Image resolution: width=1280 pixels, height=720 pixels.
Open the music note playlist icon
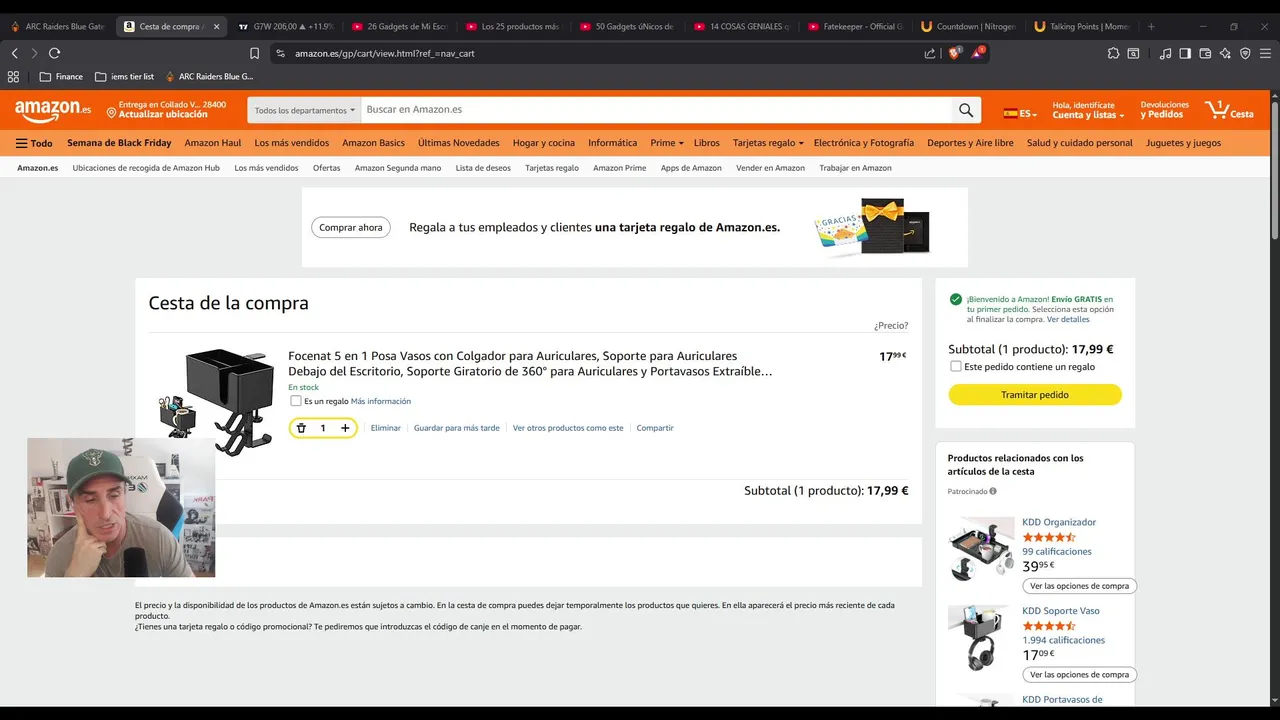(x=1165, y=53)
